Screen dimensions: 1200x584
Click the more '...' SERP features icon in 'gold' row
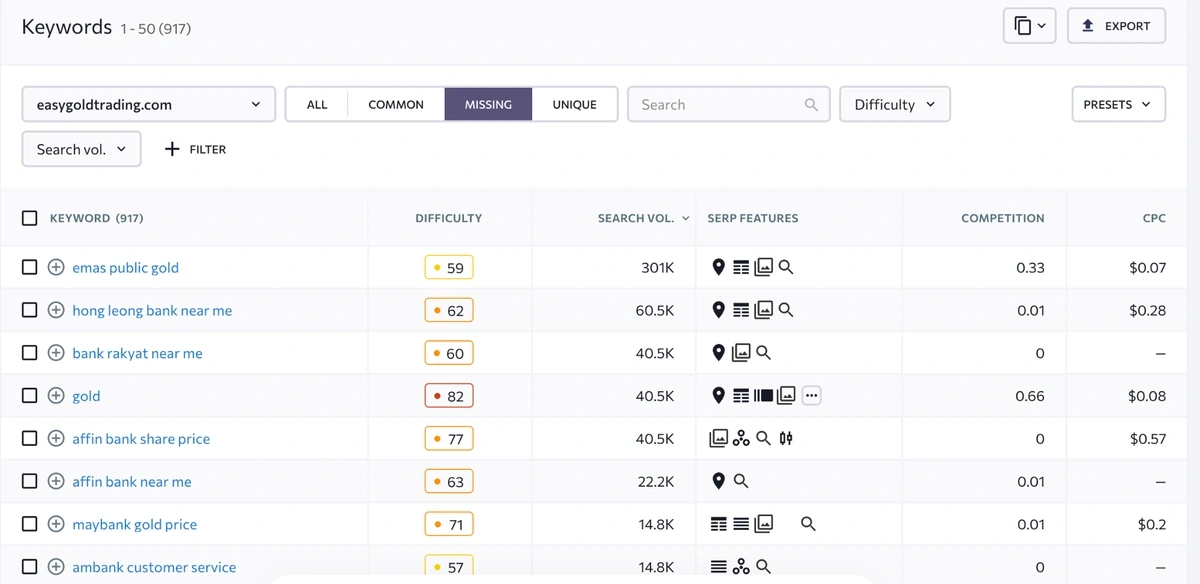pyautogui.click(x=811, y=396)
